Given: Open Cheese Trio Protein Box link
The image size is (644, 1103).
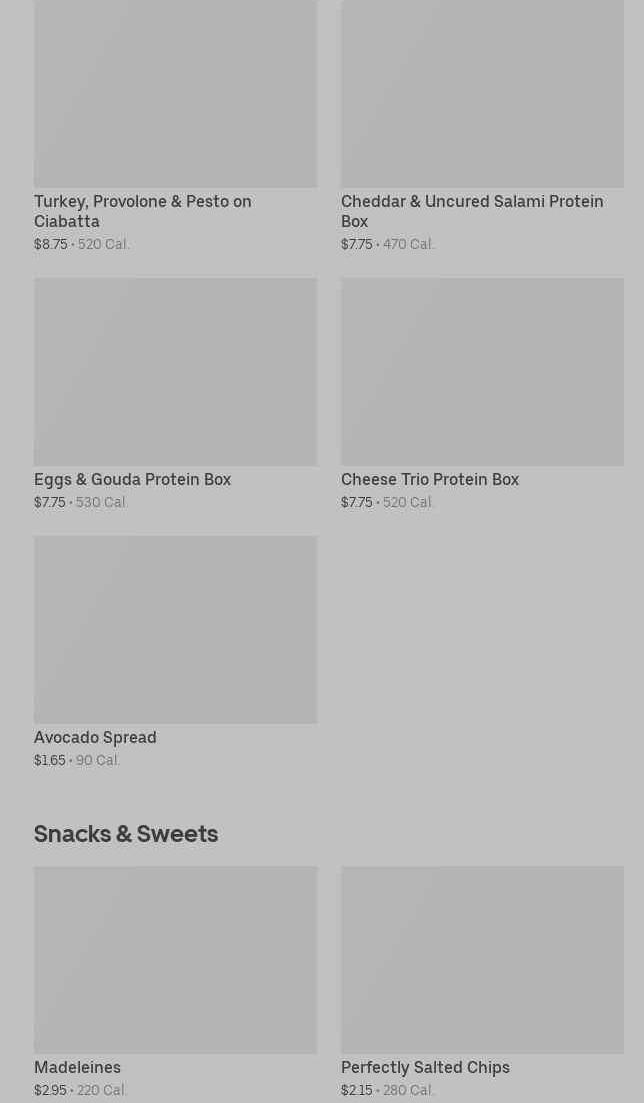Looking at the screenshot, I should (x=429, y=480).
